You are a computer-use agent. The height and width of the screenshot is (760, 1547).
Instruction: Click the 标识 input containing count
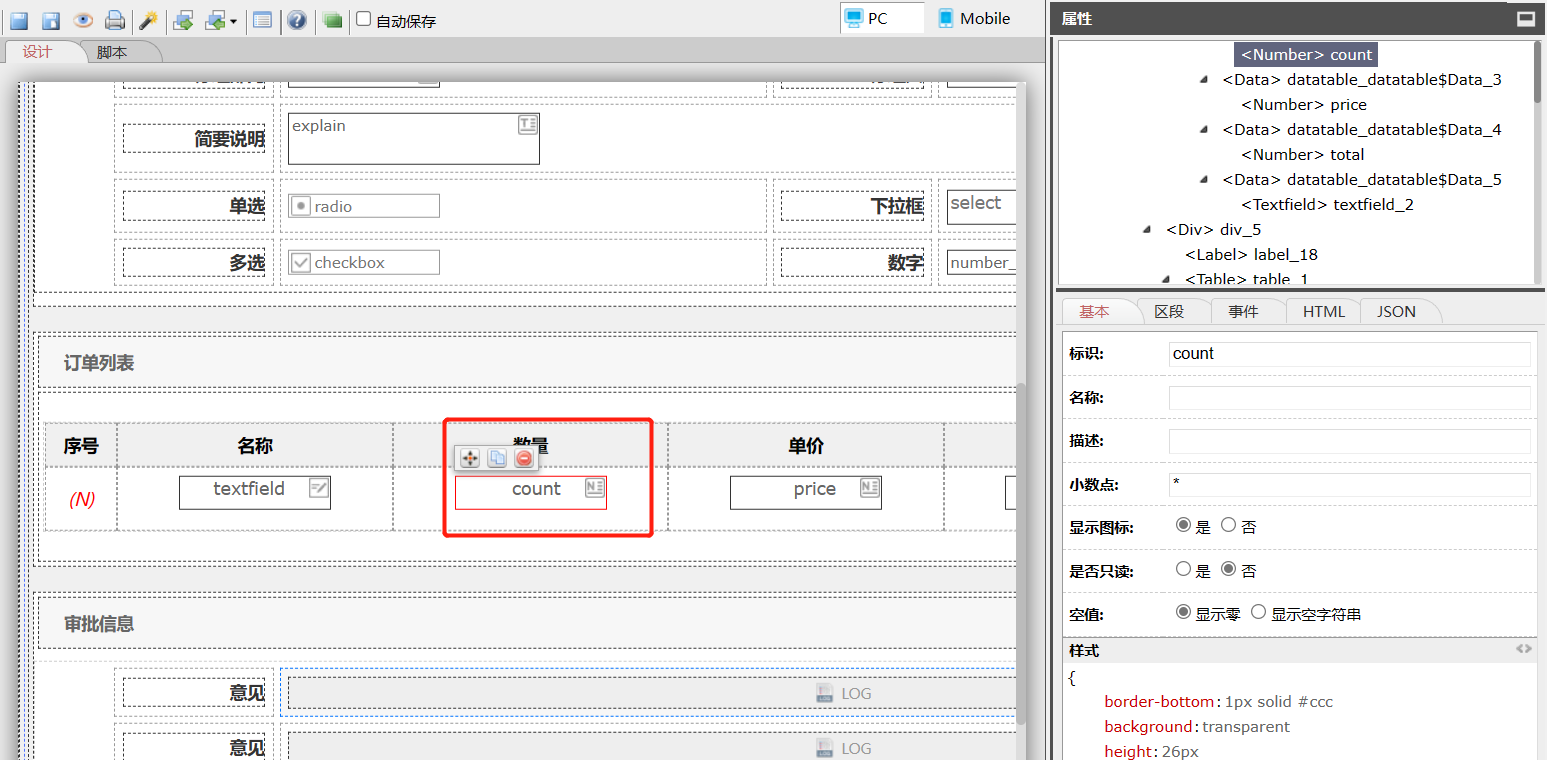(1349, 354)
